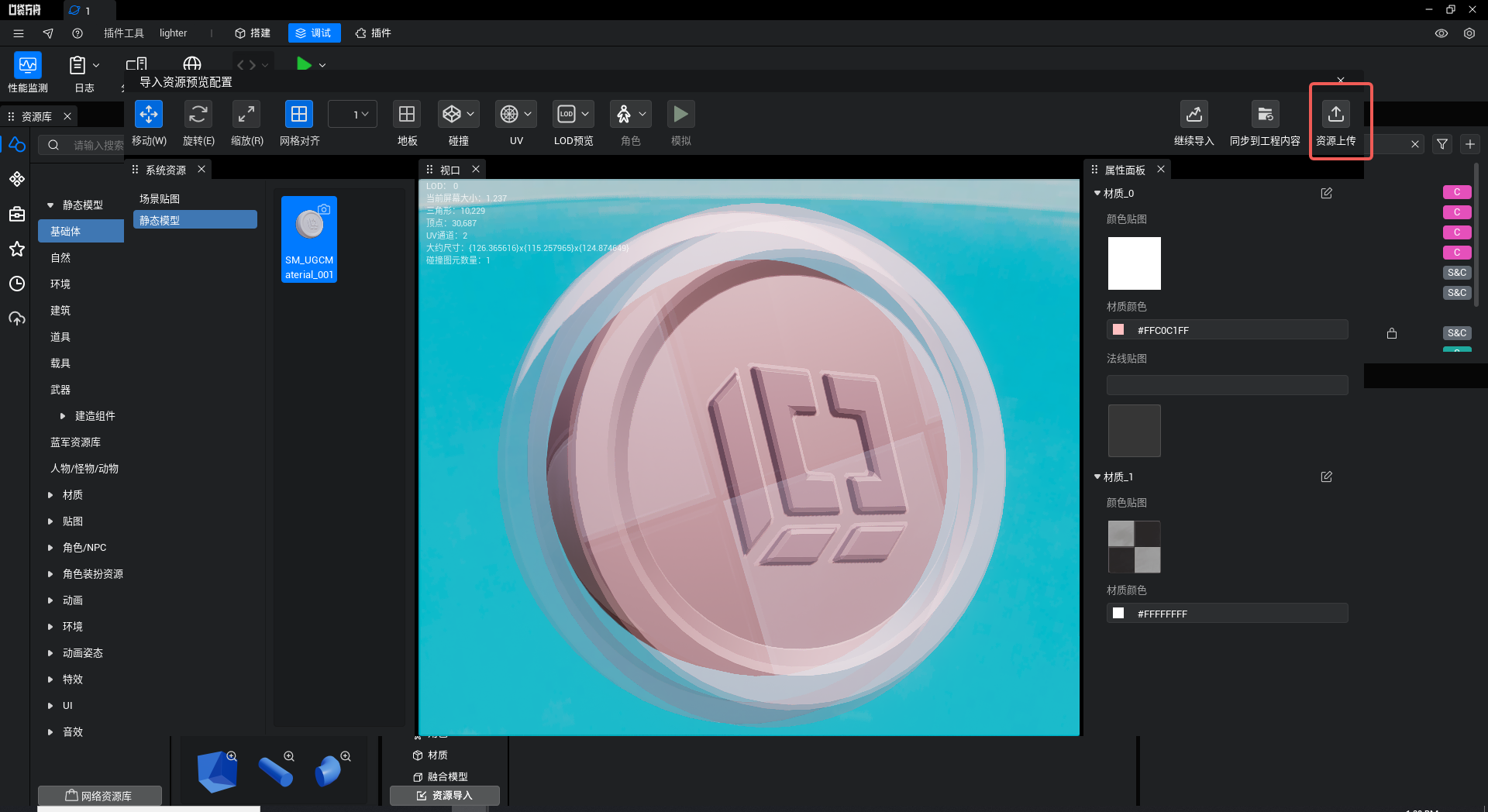
Task: Close the Properties panel tab
Action: coord(1161,170)
